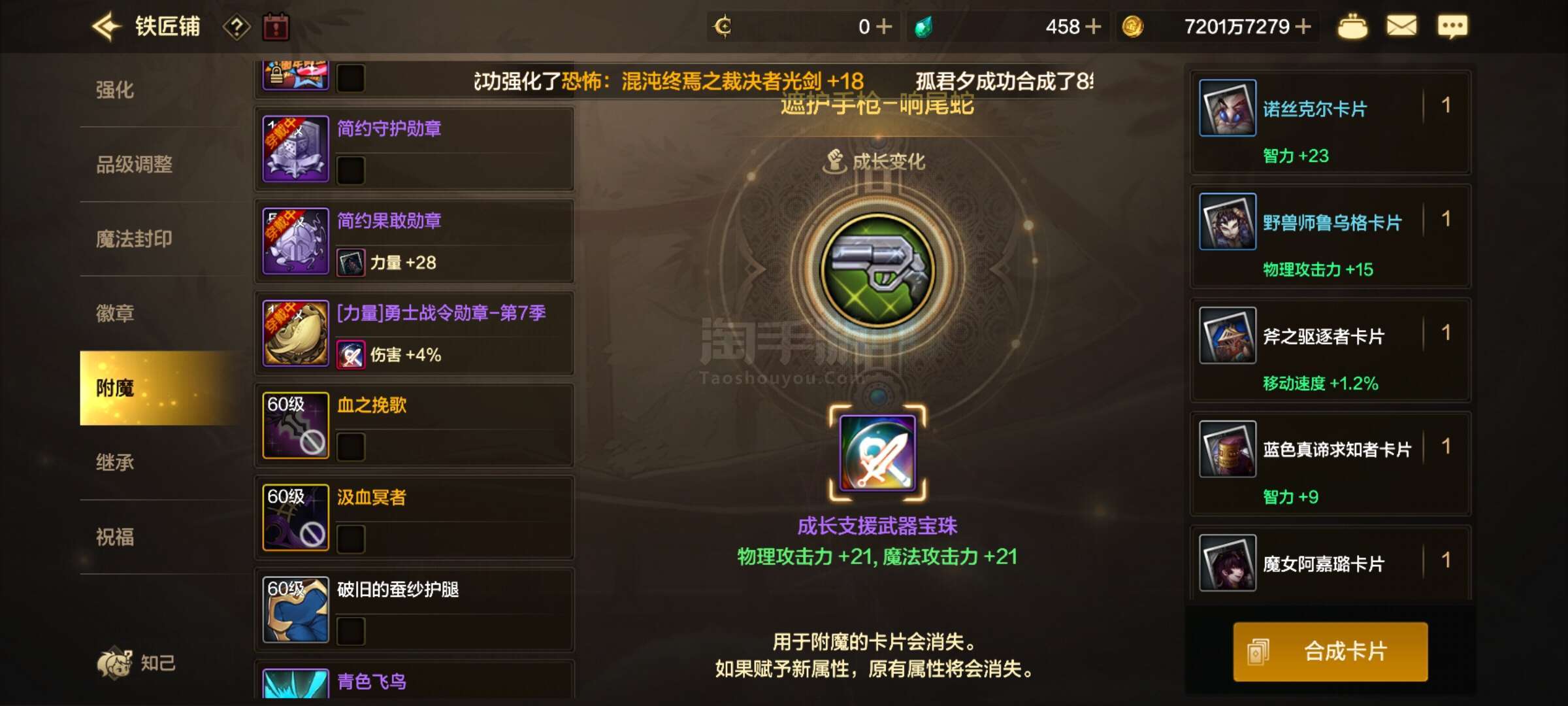Add gold coins with plus button
Image resolution: width=1568 pixels, height=706 pixels.
coord(1303,27)
